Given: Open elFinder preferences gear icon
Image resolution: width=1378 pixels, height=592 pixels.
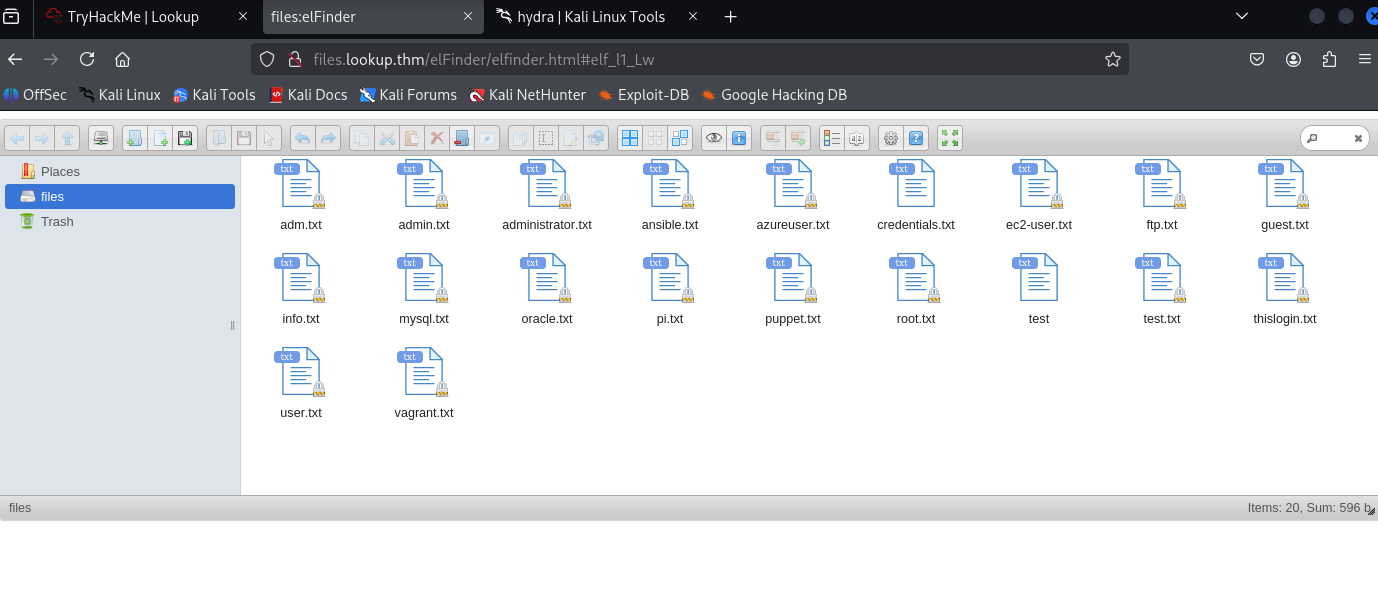Looking at the screenshot, I should click(x=891, y=138).
